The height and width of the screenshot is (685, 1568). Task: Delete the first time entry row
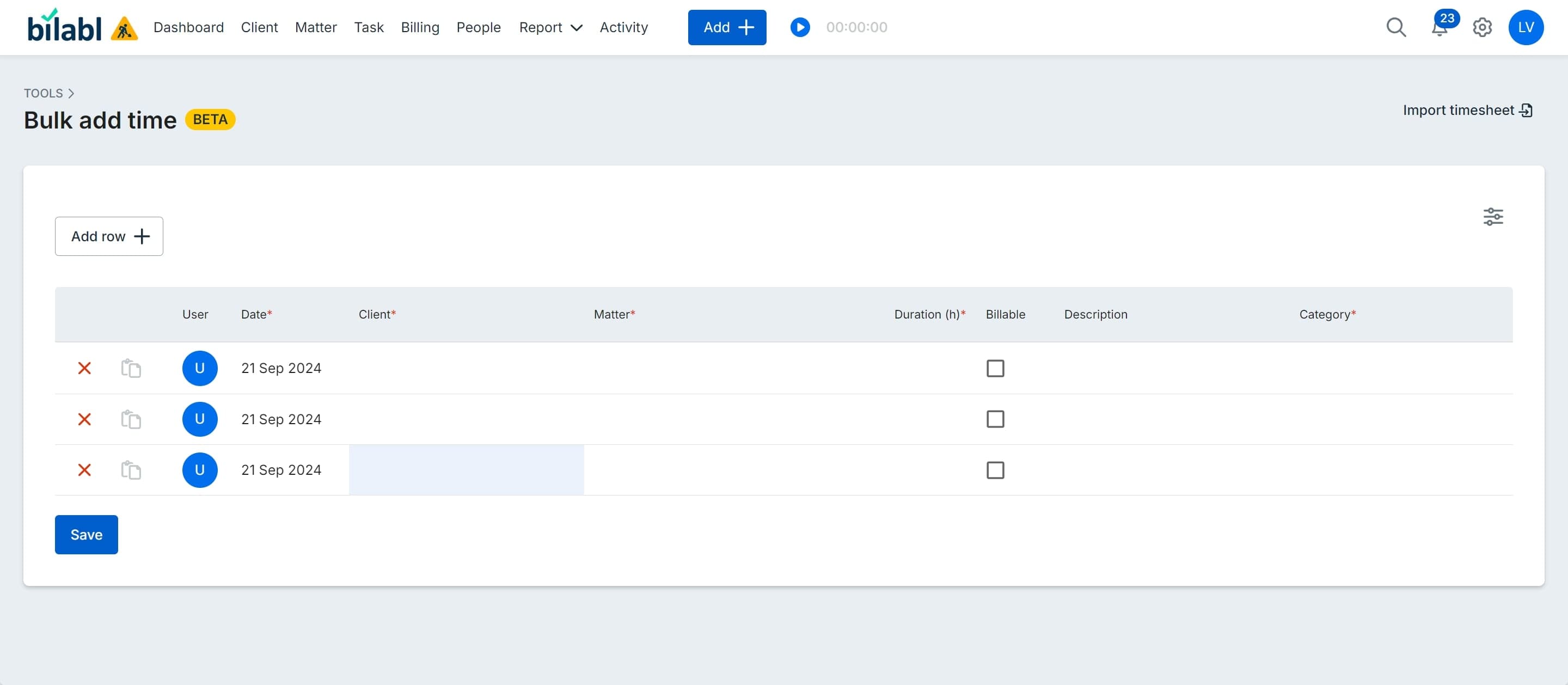click(x=84, y=368)
